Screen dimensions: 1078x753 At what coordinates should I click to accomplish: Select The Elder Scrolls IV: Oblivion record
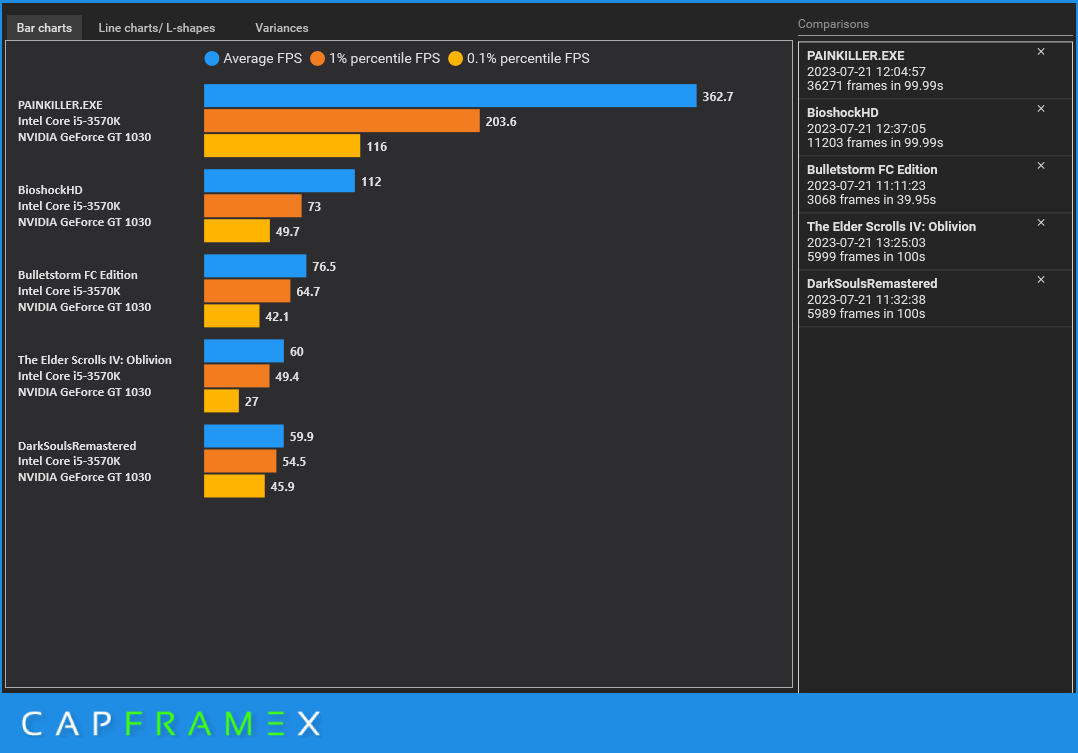point(935,241)
